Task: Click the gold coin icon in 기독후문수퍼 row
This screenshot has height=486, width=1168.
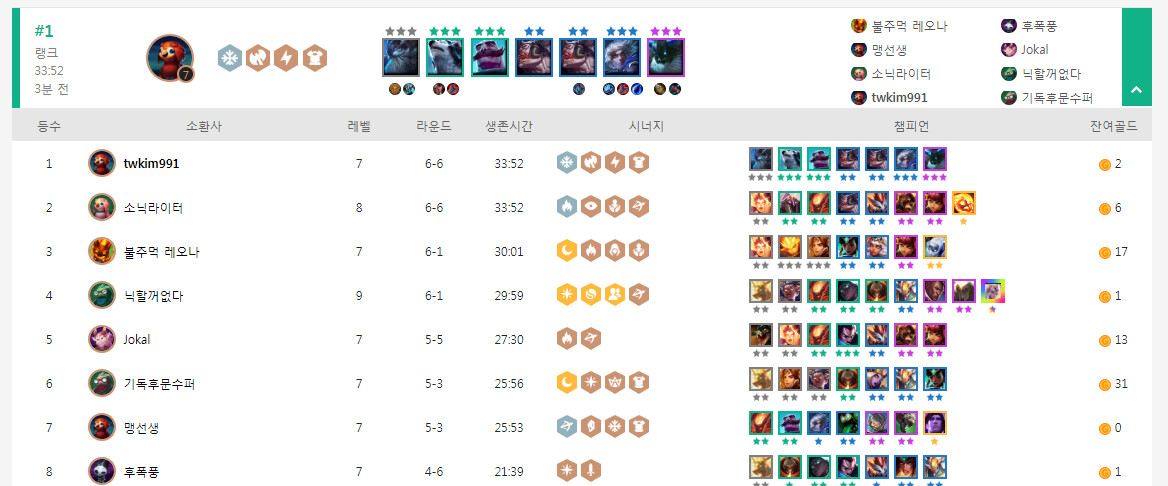Action: (1105, 385)
